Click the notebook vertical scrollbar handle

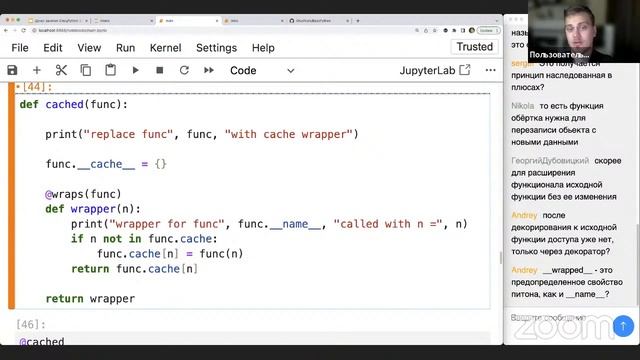[501, 258]
